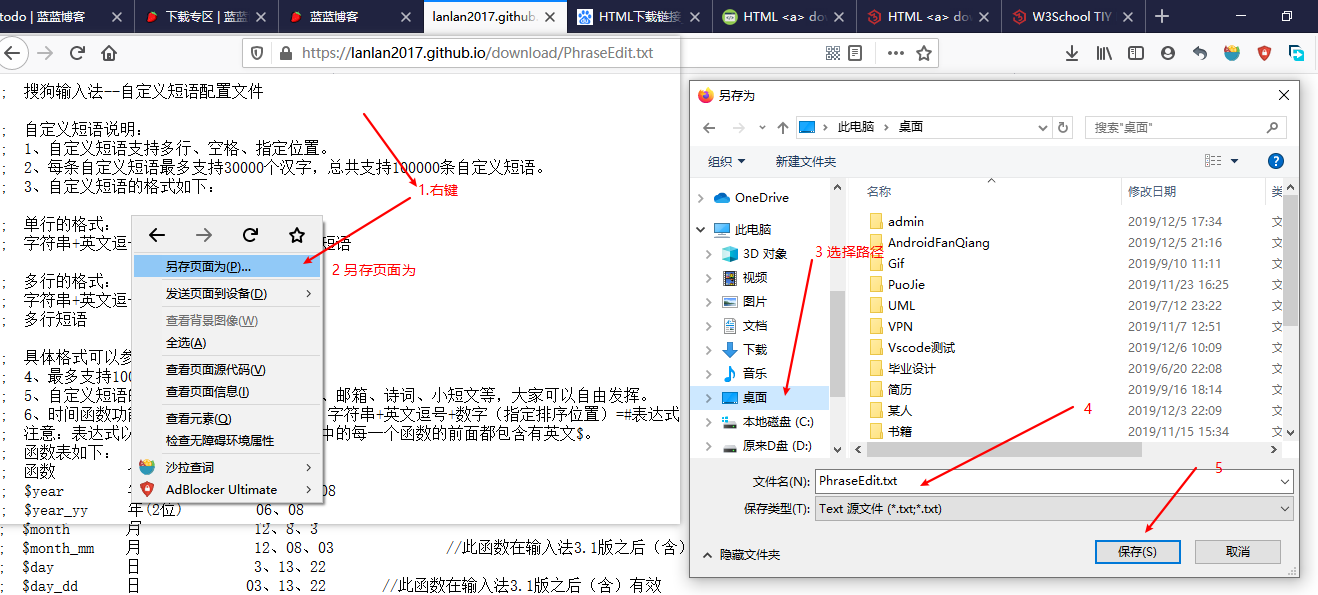
Task: Expand the 3D 对象 tree node
Action: click(709, 254)
